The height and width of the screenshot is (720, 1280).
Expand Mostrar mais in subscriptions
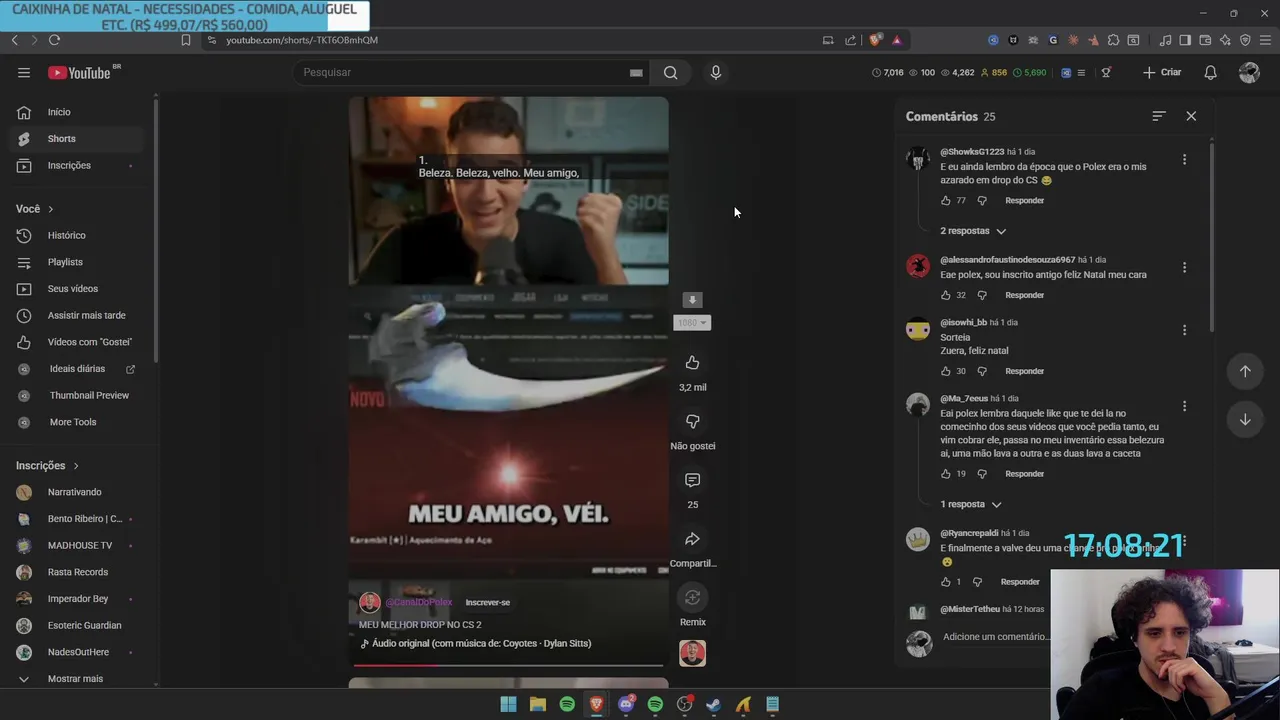coord(76,678)
